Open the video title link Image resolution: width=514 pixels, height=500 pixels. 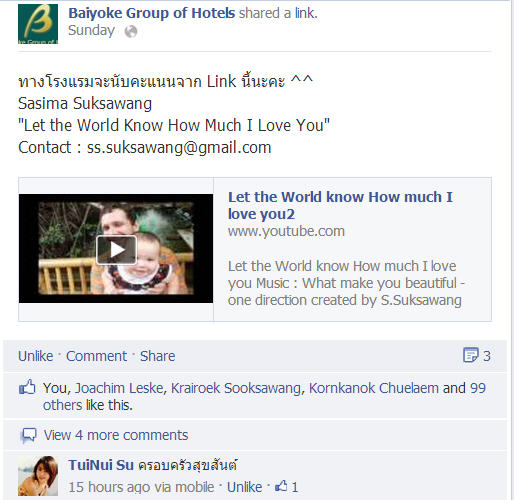[x=340, y=205]
